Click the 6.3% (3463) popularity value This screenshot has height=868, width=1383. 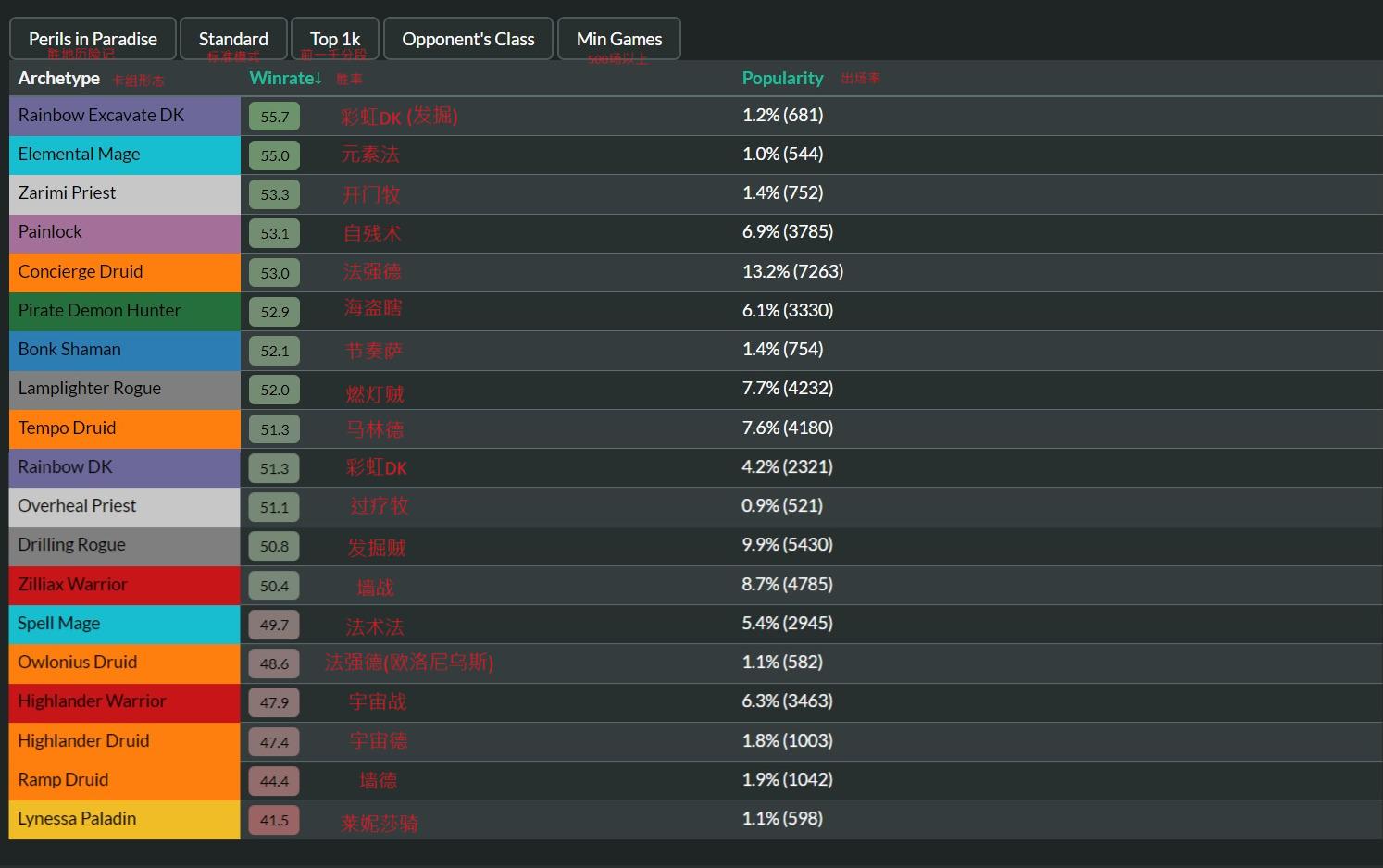(787, 701)
